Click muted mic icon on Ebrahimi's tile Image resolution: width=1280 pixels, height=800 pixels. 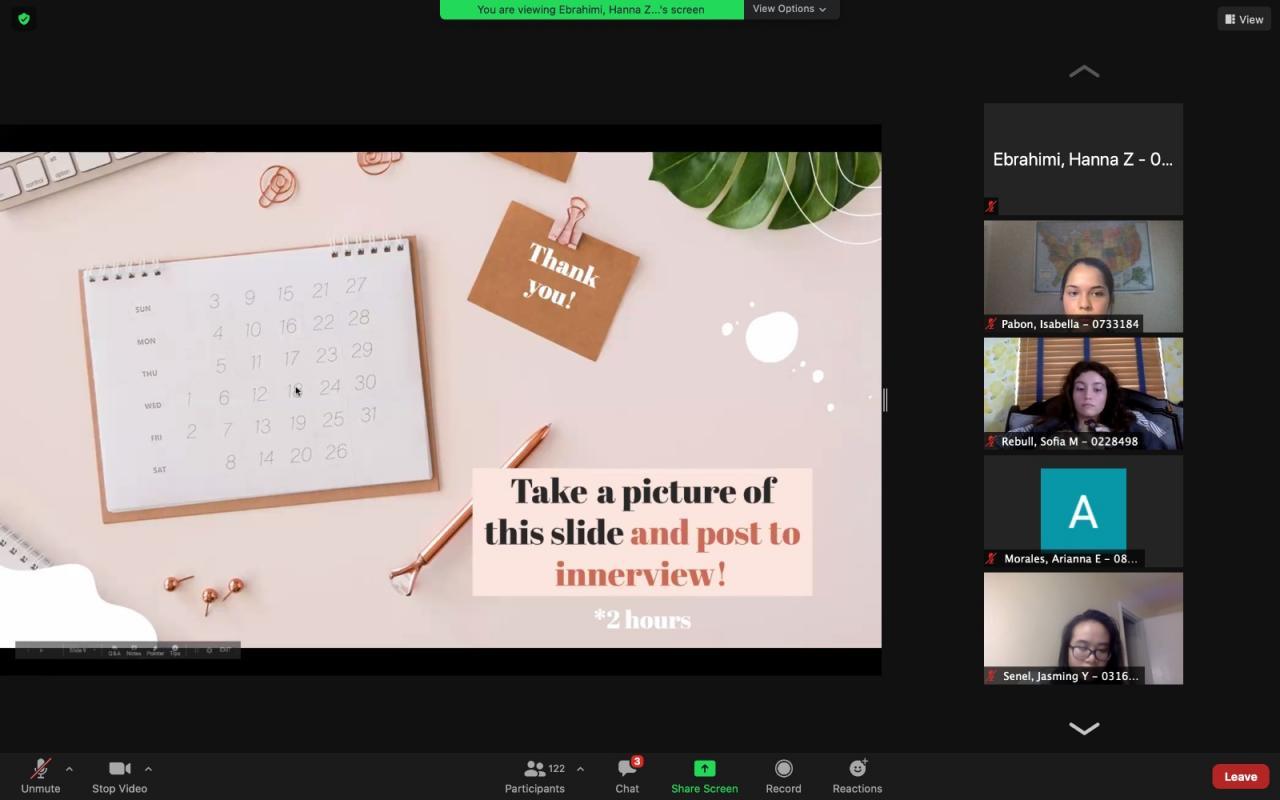(992, 207)
